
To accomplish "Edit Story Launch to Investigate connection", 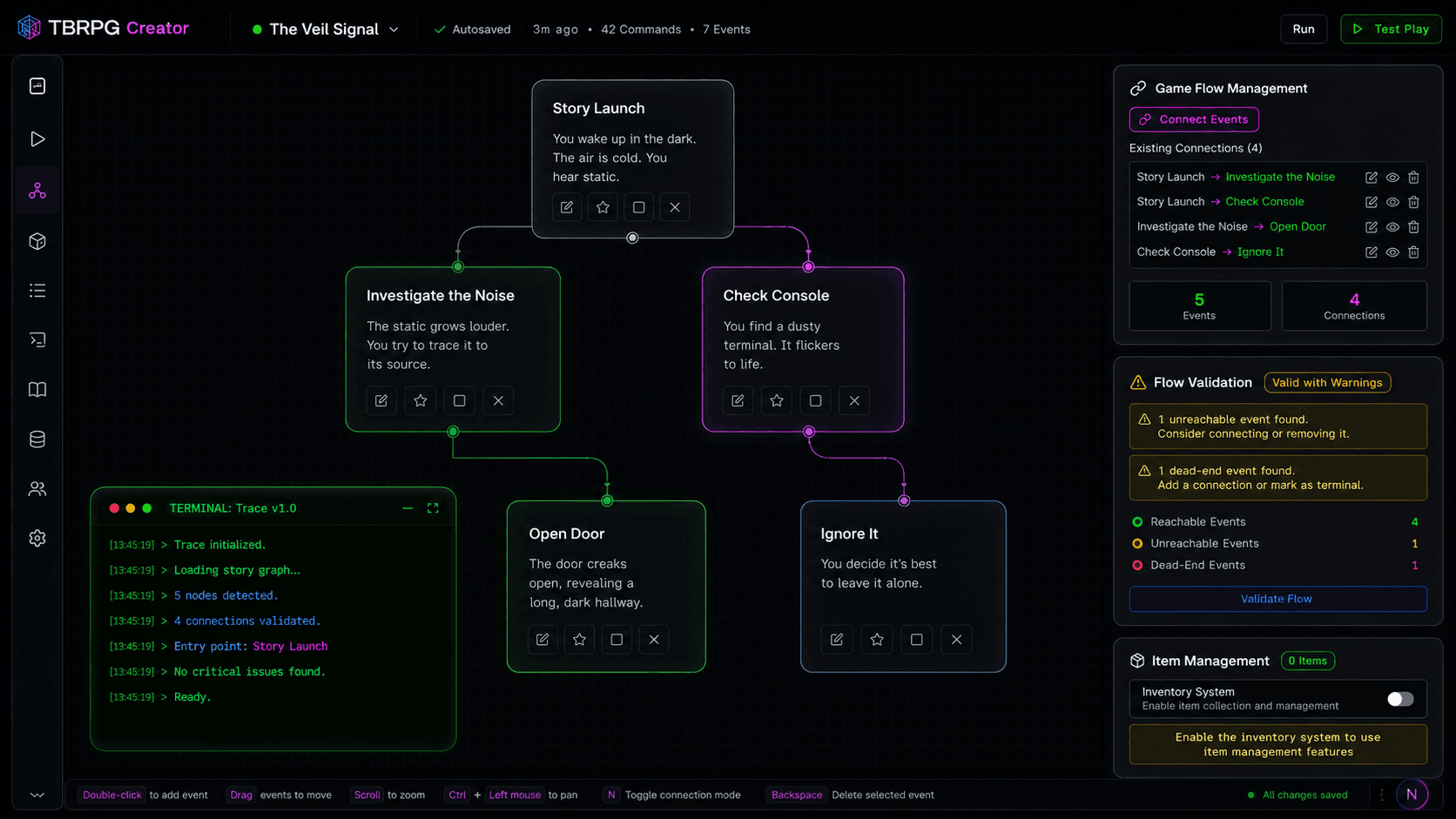I will click(1372, 178).
